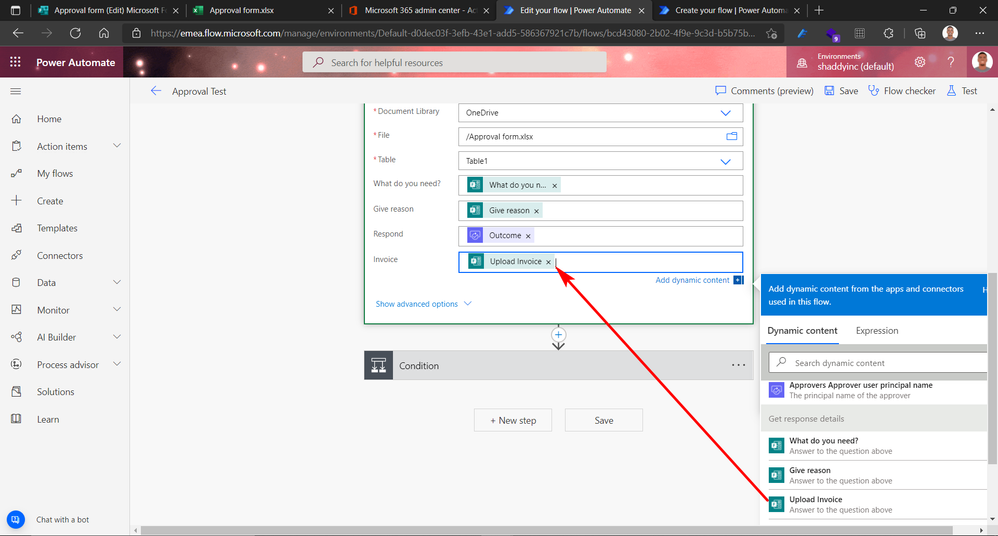
Task: Click Save below the Condition step
Action: coord(603,420)
